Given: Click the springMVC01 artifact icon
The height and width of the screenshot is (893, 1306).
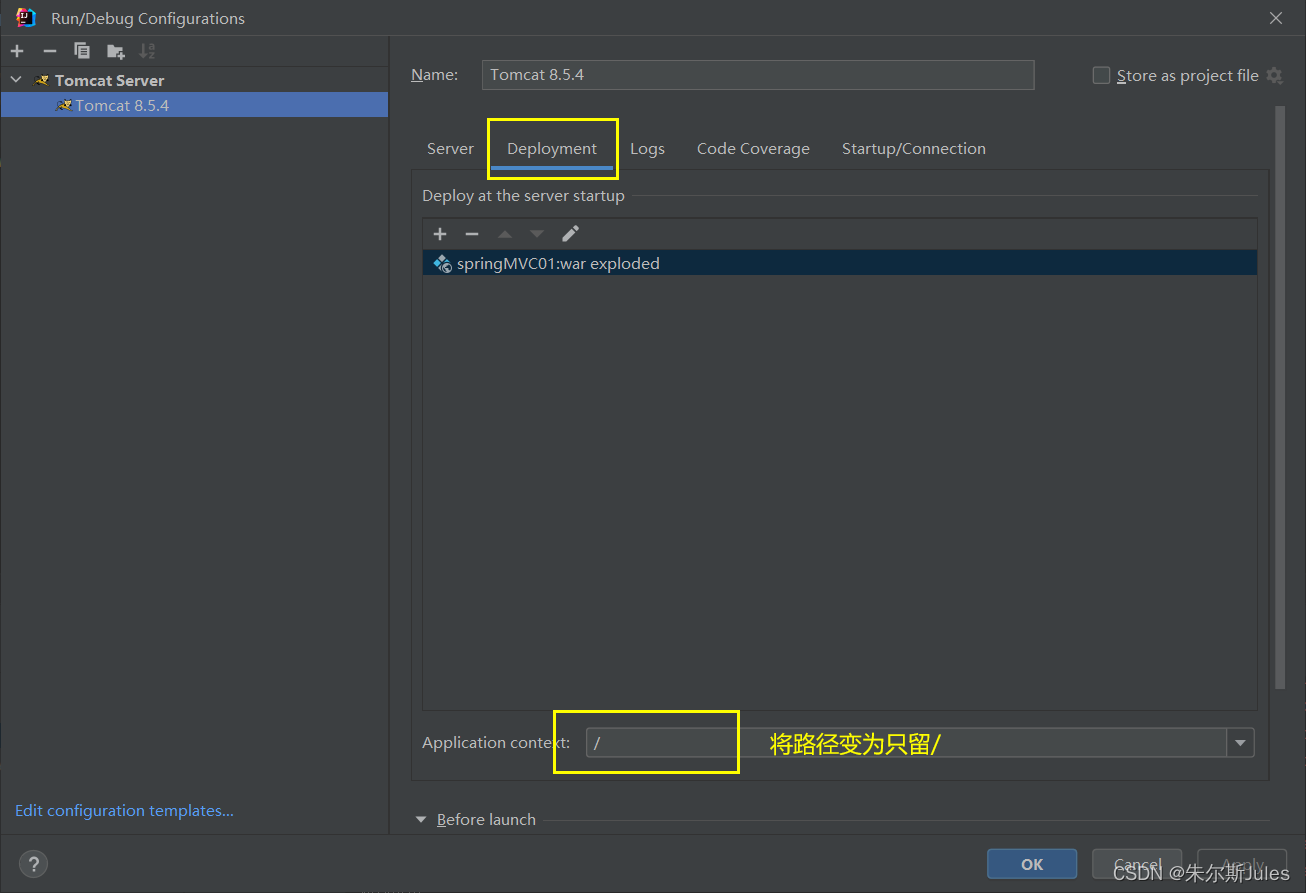Looking at the screenshot, I should click(x=442, y=264).
